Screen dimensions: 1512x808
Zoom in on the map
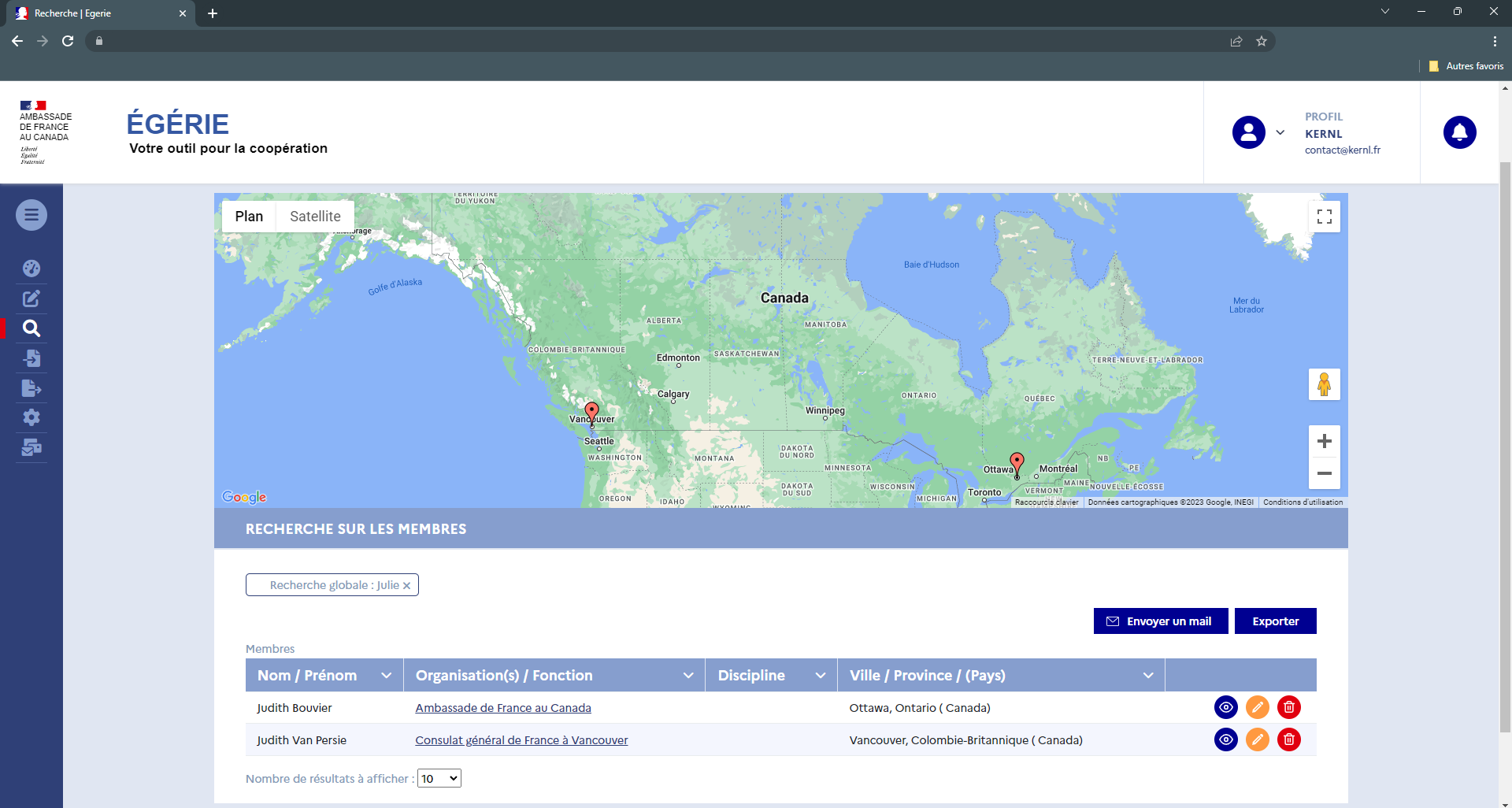1325,441
